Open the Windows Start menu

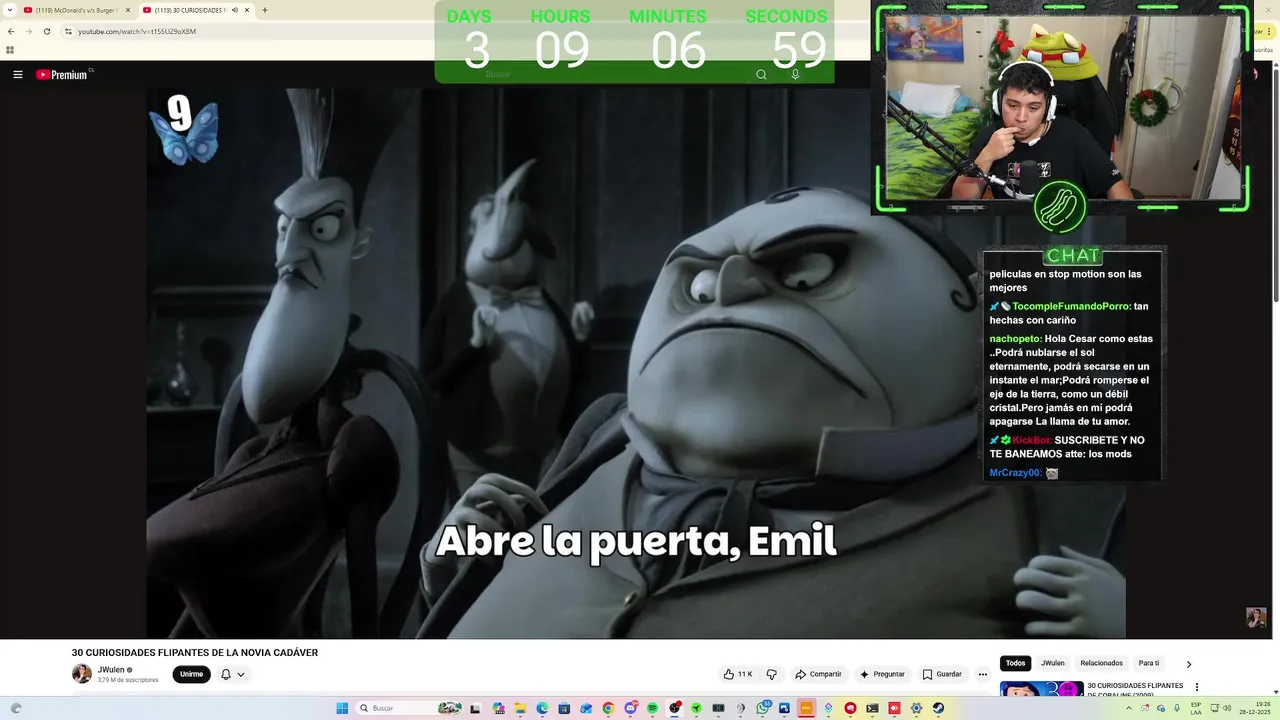click(341, 708)
